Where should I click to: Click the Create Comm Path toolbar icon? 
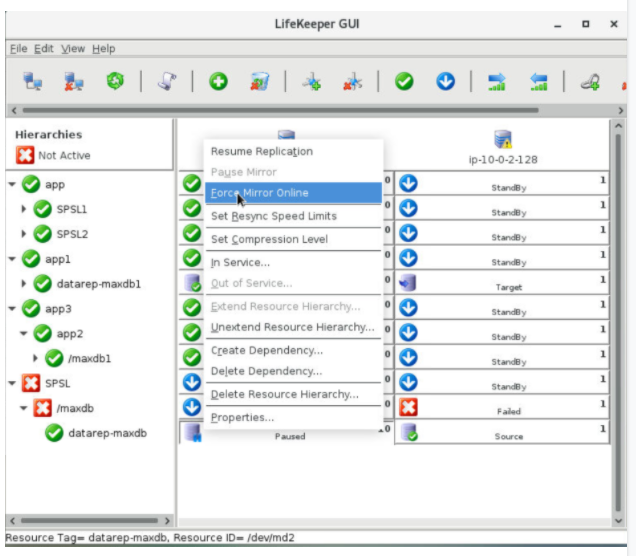point(312,82)
